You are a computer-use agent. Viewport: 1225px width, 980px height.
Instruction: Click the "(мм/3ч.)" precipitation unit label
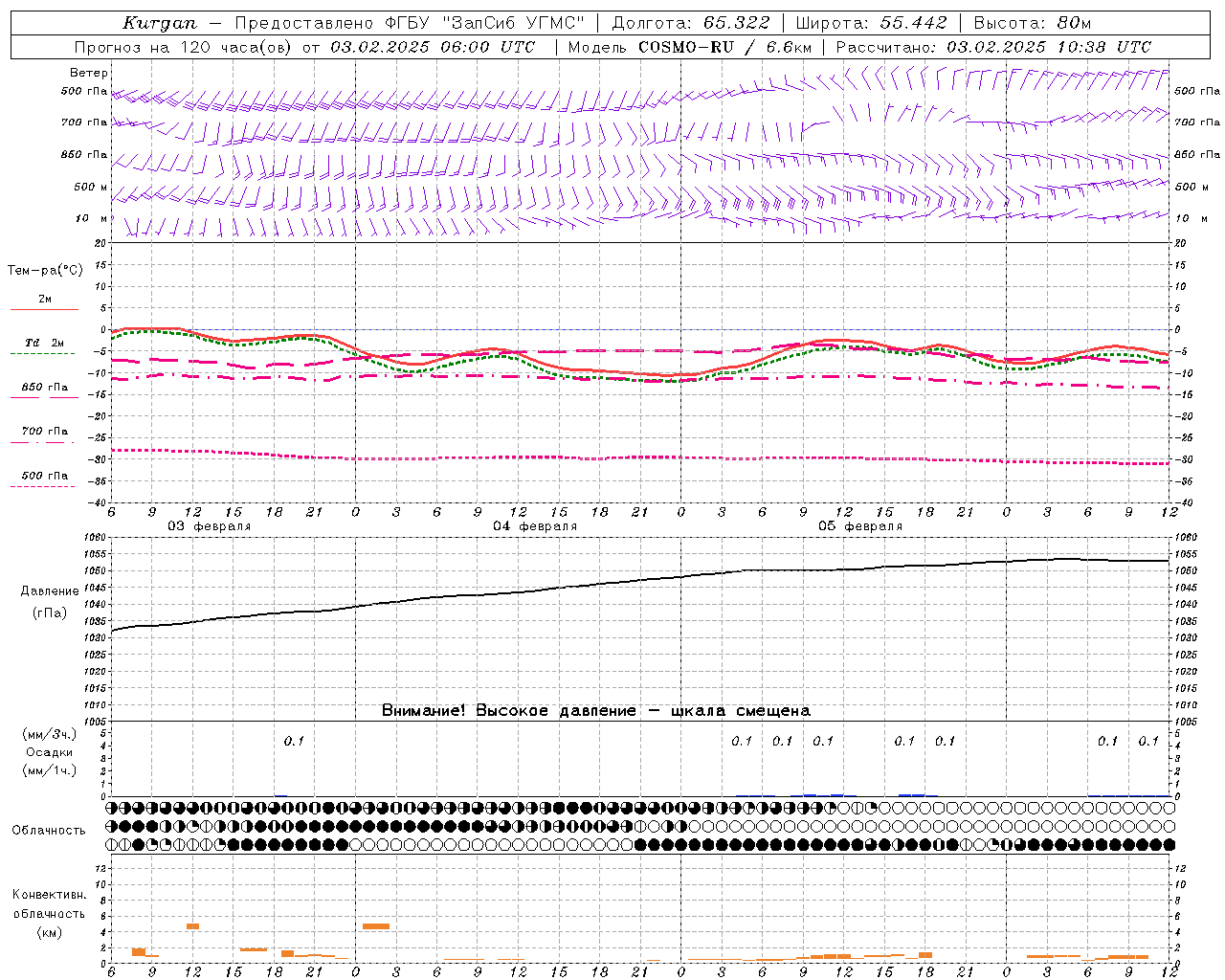click(x=50, y=734)
